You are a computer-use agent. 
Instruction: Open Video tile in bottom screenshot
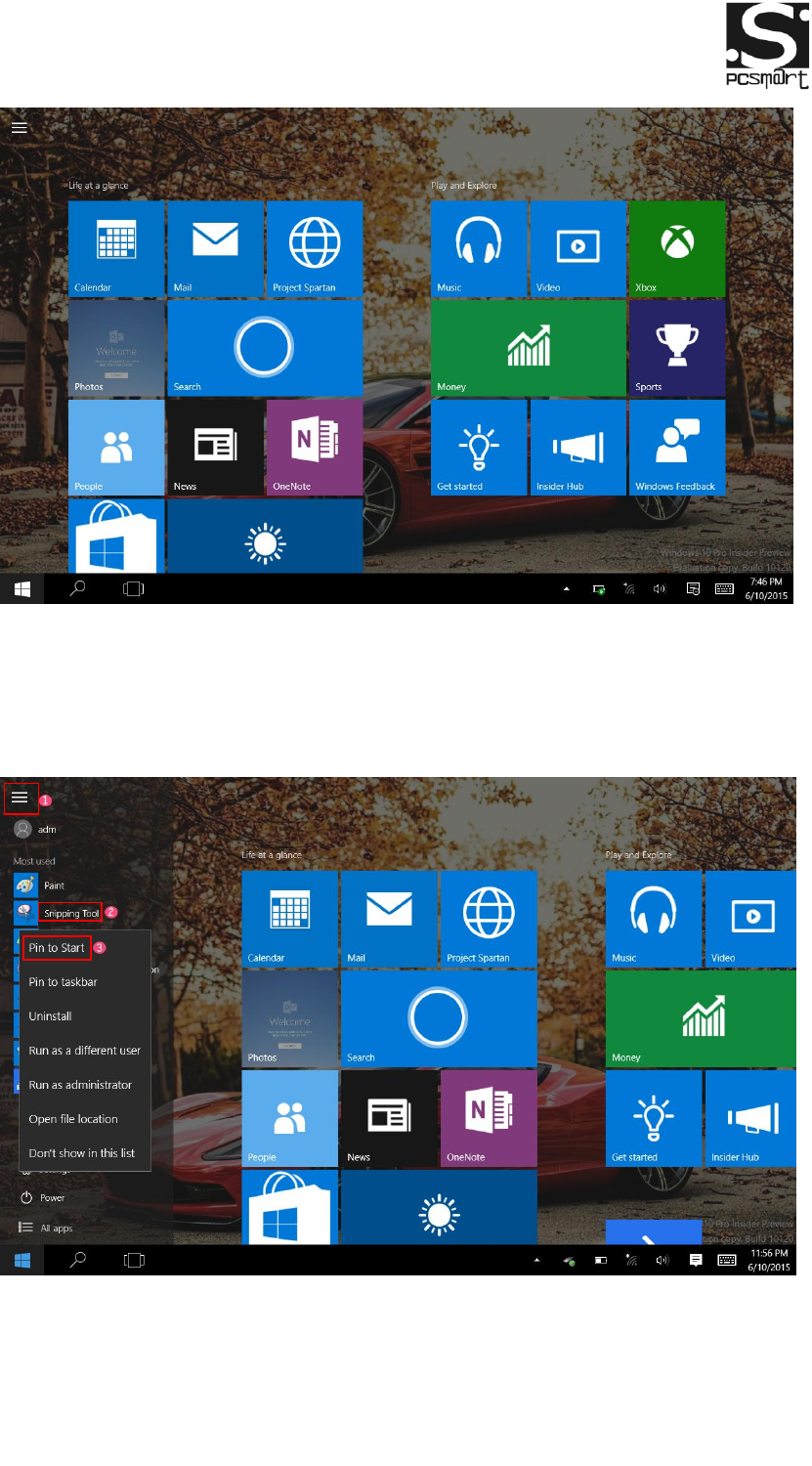[750, 919]
